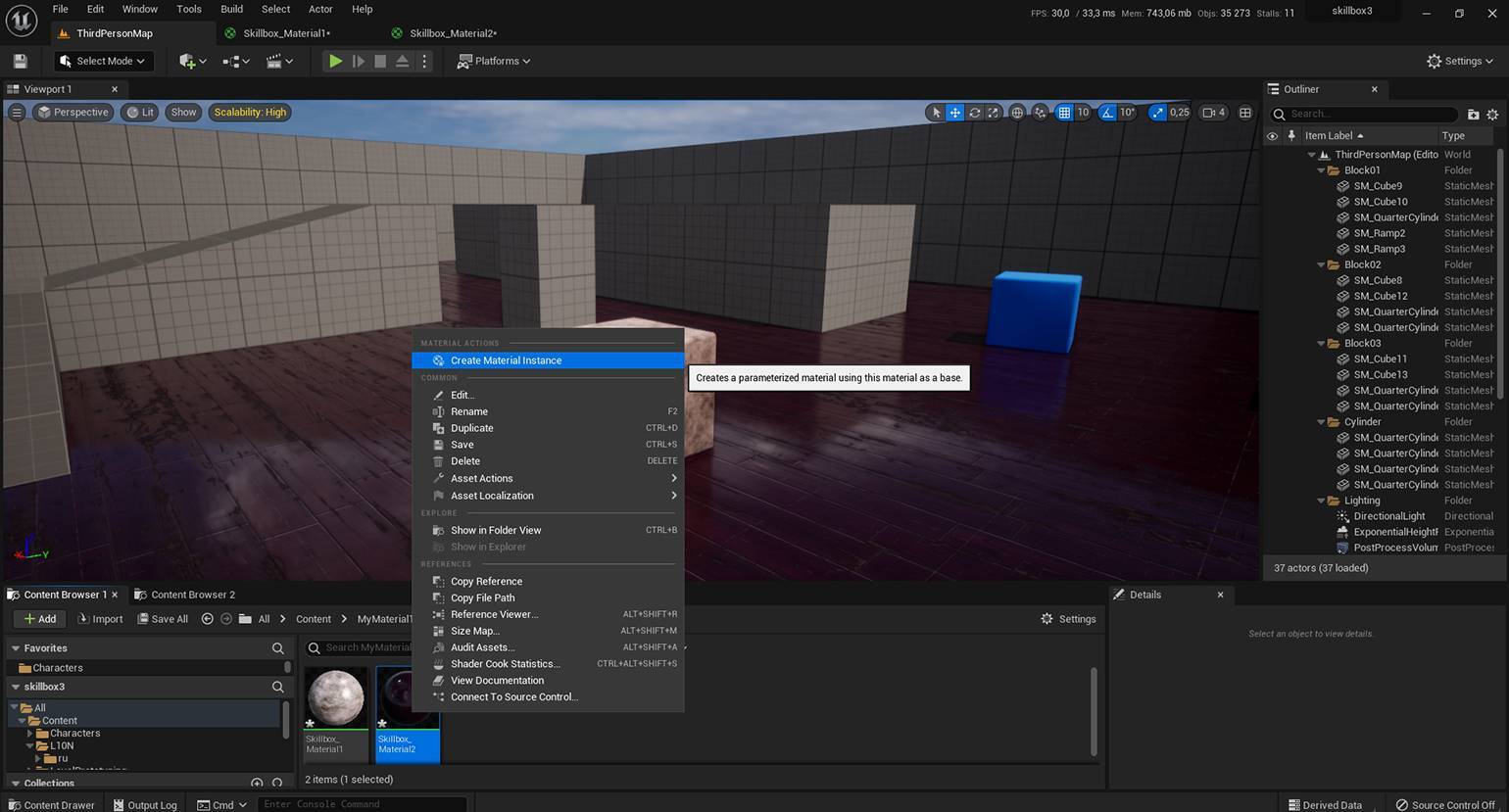The image size is (1509, 812).
Task: Expand the Platforms dropdown
Action: pos(495,61)
